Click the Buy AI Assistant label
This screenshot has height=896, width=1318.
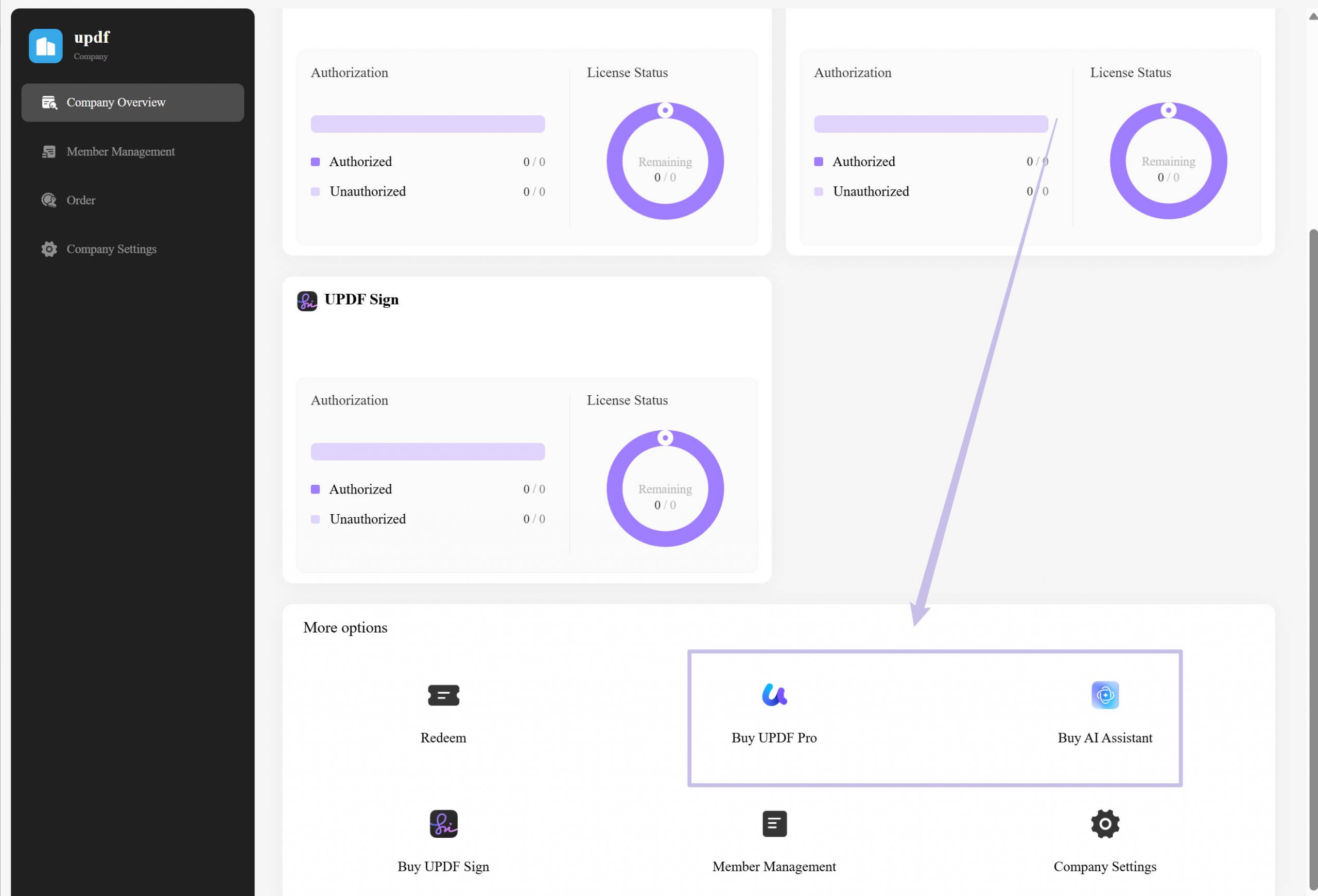1104,738
